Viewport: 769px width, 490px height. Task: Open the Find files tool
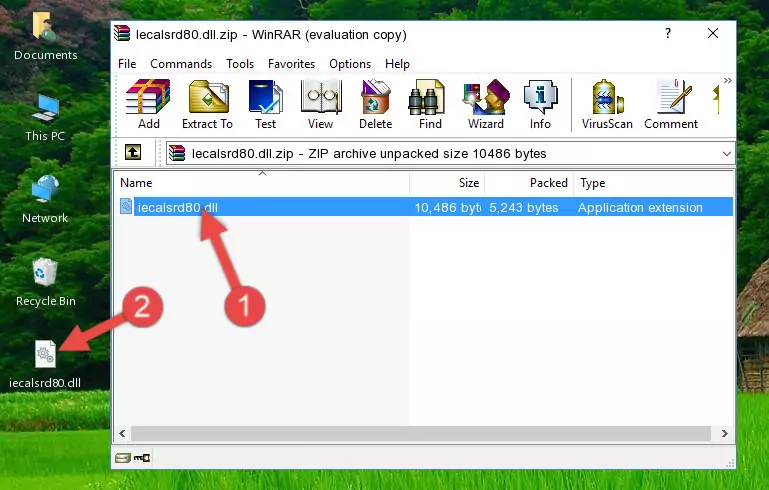click(x=430, y=104)
